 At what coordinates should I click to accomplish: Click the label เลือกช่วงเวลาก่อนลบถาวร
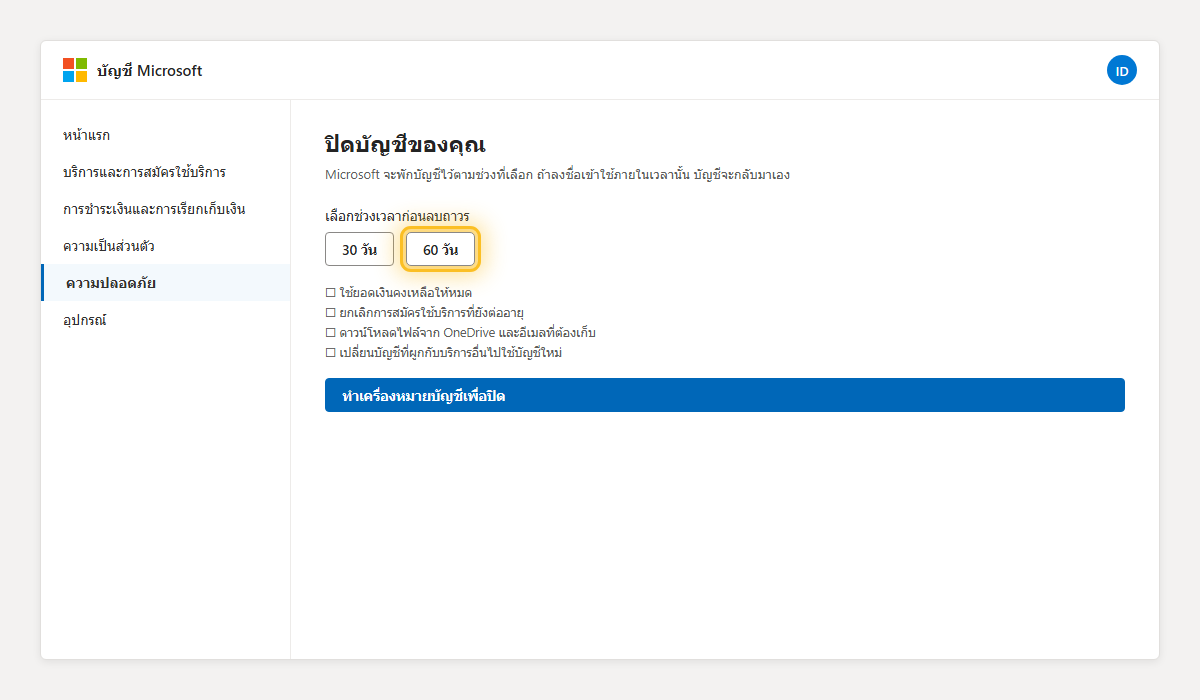(397, 216)
